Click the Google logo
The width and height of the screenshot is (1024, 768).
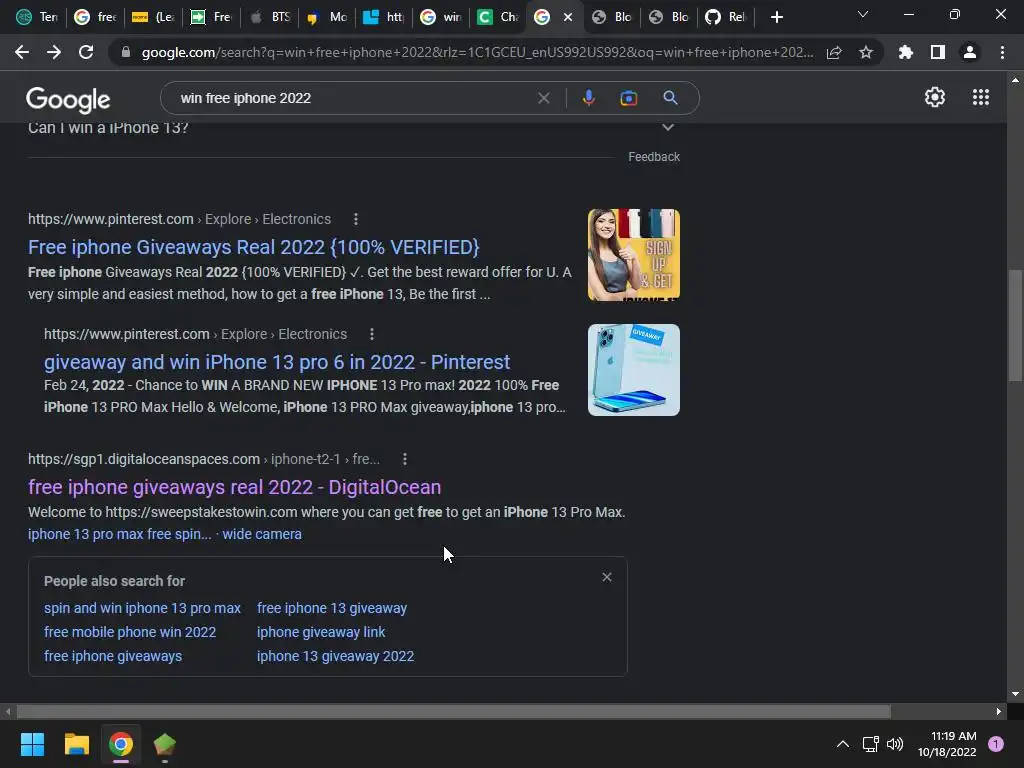pyautogui.click(x=68, y=99)
